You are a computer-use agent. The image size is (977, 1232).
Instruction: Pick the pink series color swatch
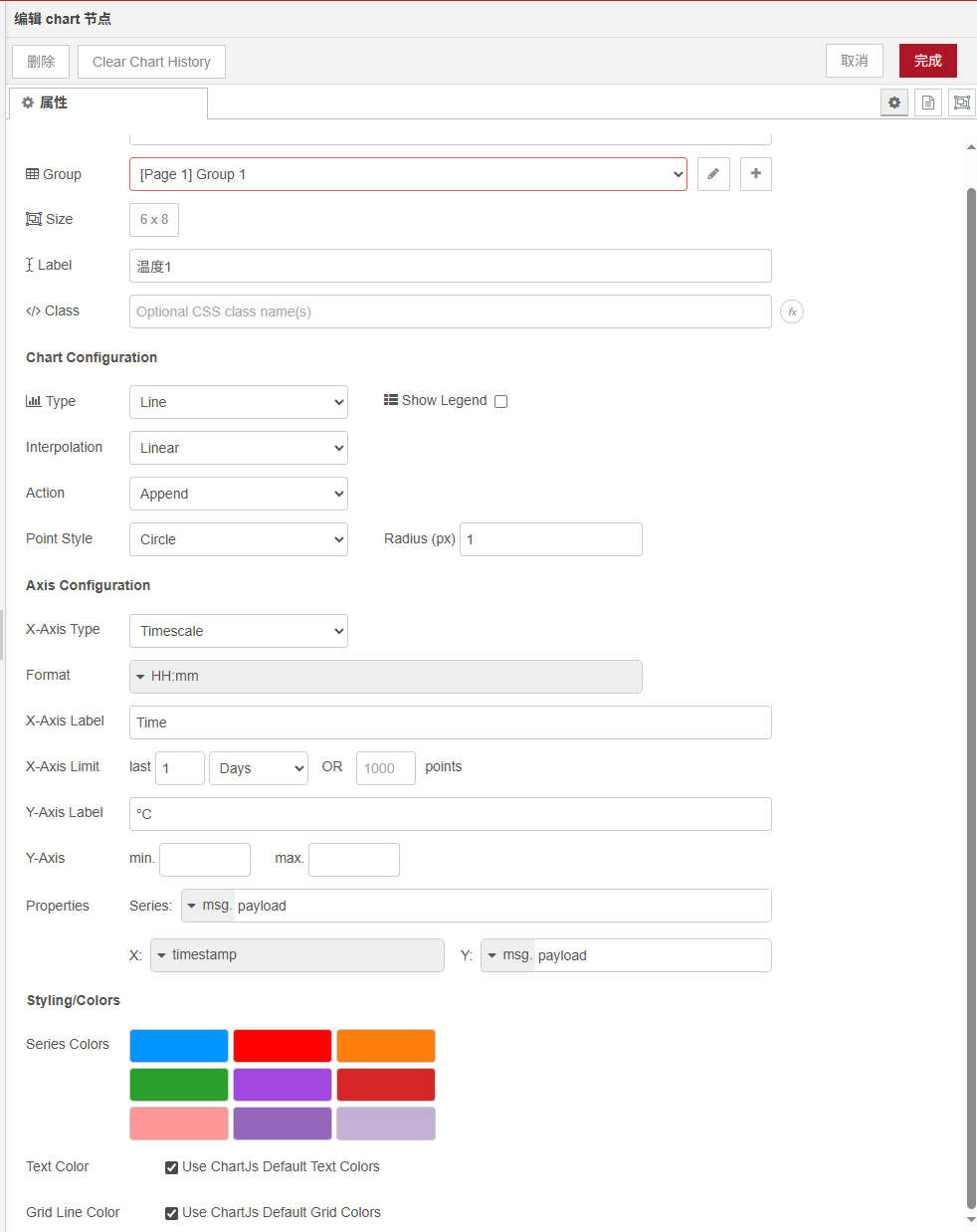tap(179, 1124)
